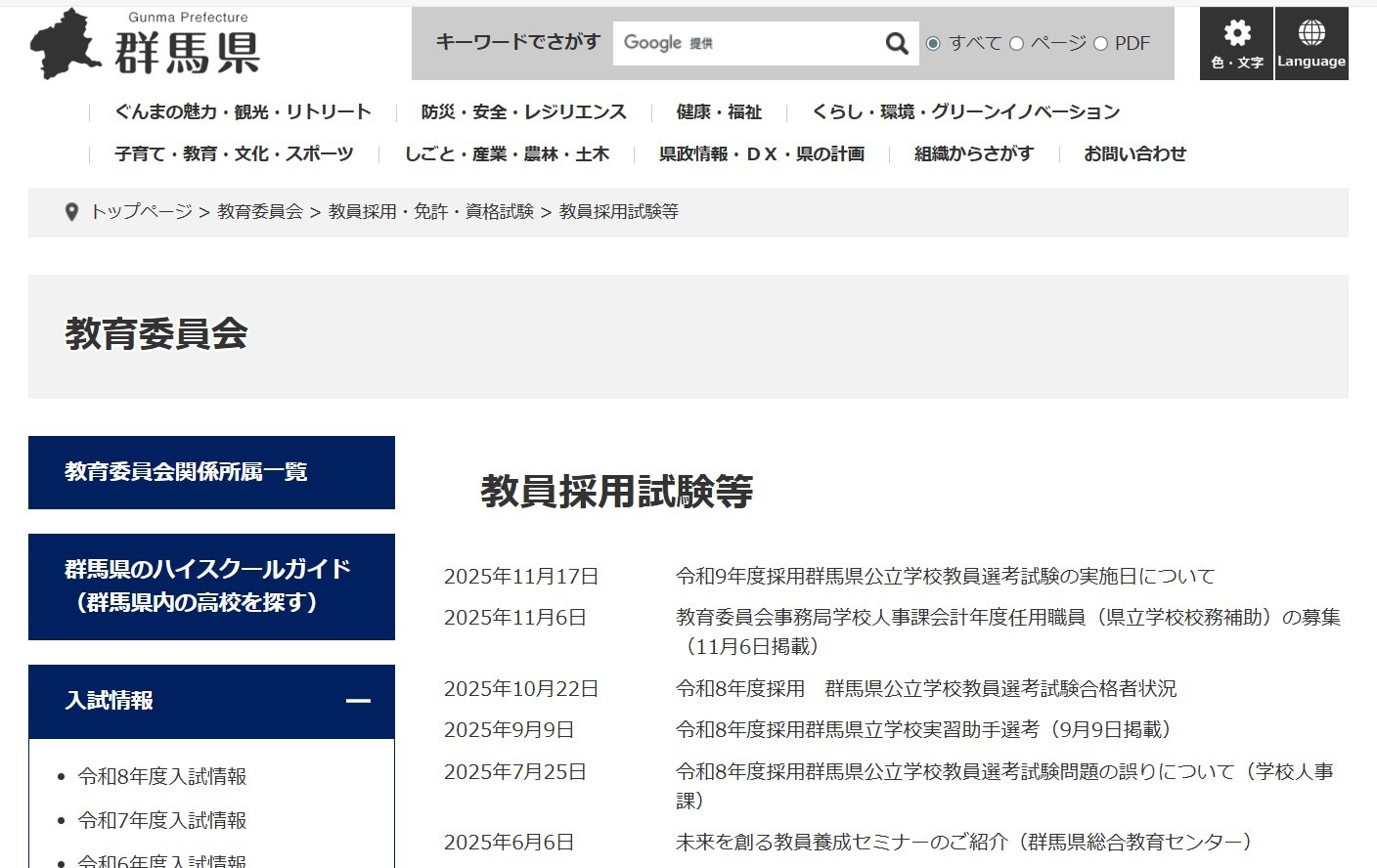Viewport: 1377px width, 868px height.
Task: Open くらし・環境・グリーンイノベーション menu
Action: tap(965, 112)
